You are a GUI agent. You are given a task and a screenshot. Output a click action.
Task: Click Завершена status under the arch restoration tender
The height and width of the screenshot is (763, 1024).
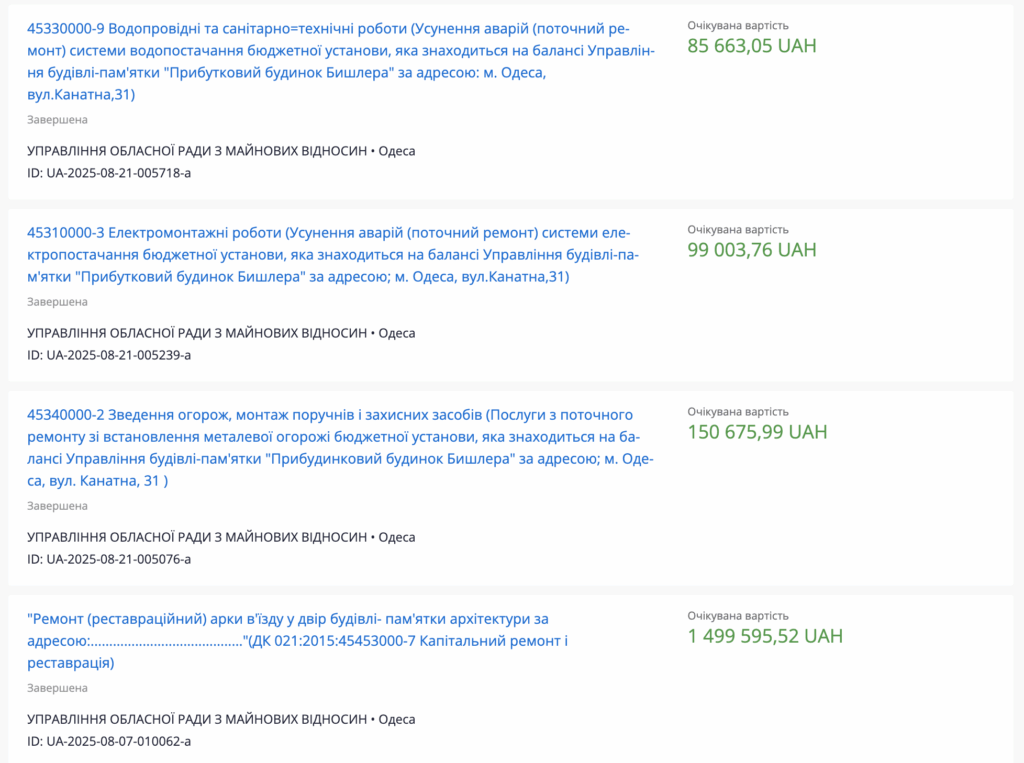click(x=57, y=689)
